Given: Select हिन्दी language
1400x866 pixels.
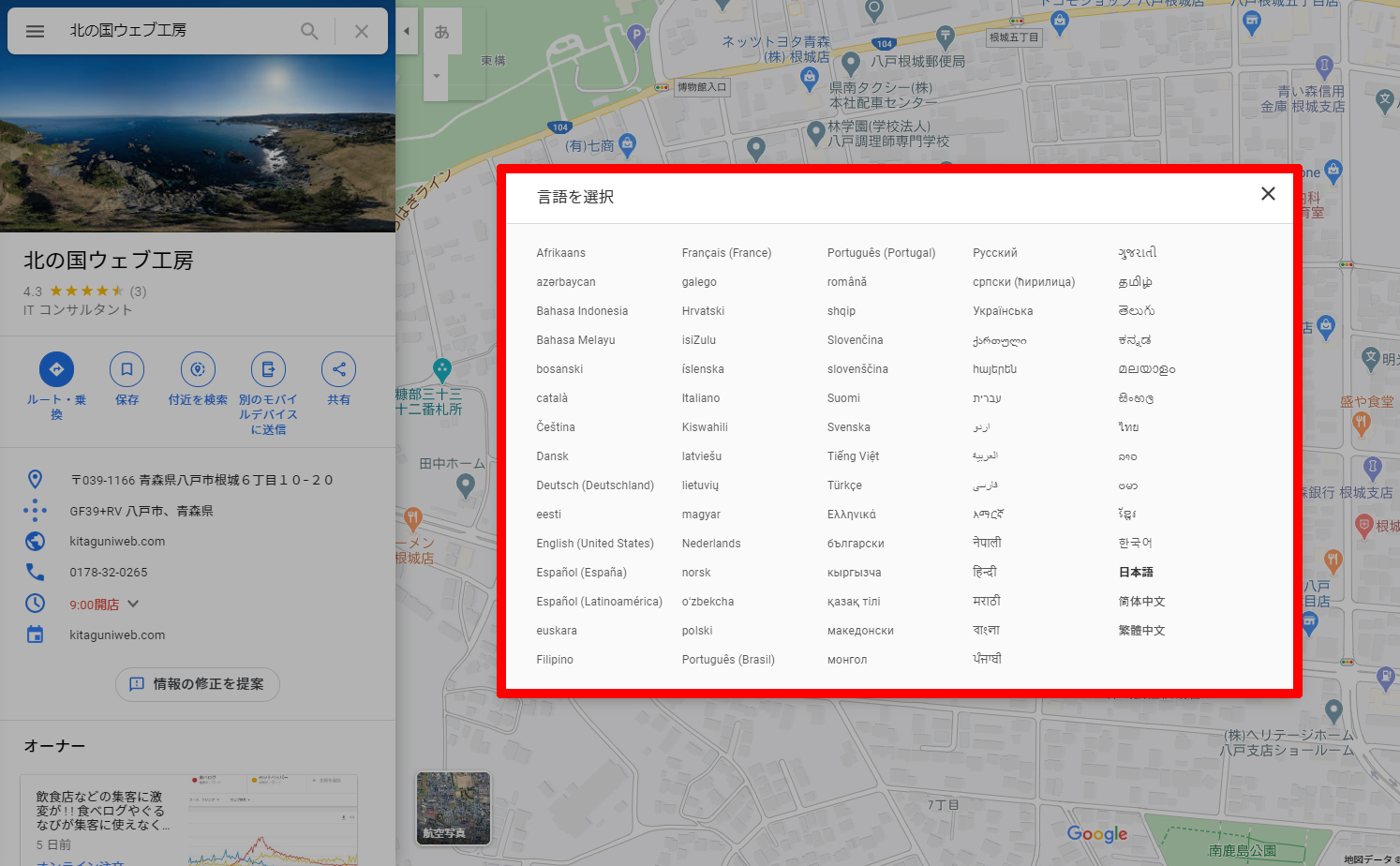Looking at the screenshot, I should click(x=985, y=573).
